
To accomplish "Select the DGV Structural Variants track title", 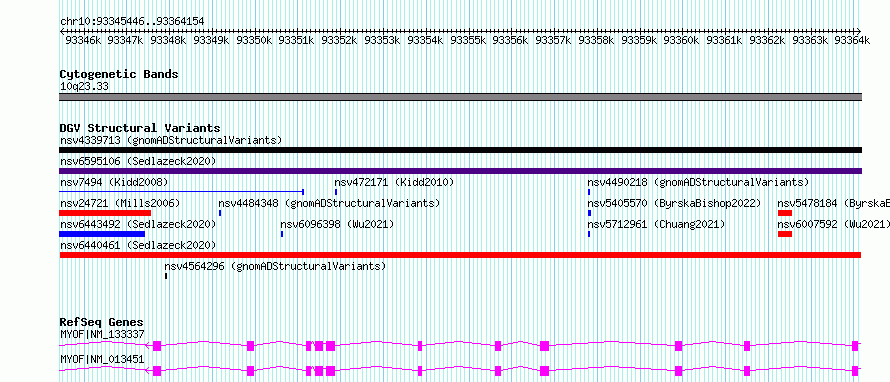I will click(140, 128).
